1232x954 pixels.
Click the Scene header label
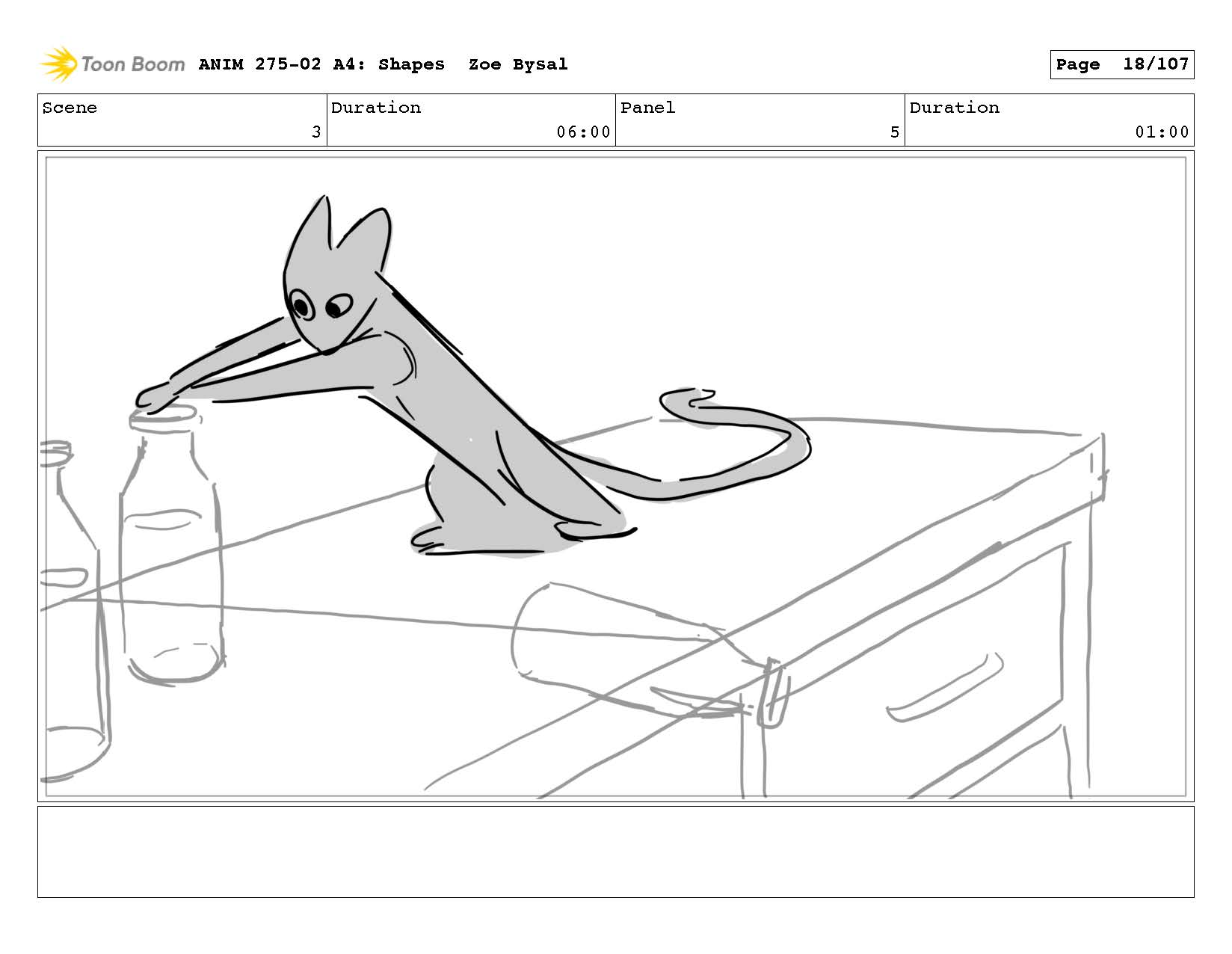point(70,108)
